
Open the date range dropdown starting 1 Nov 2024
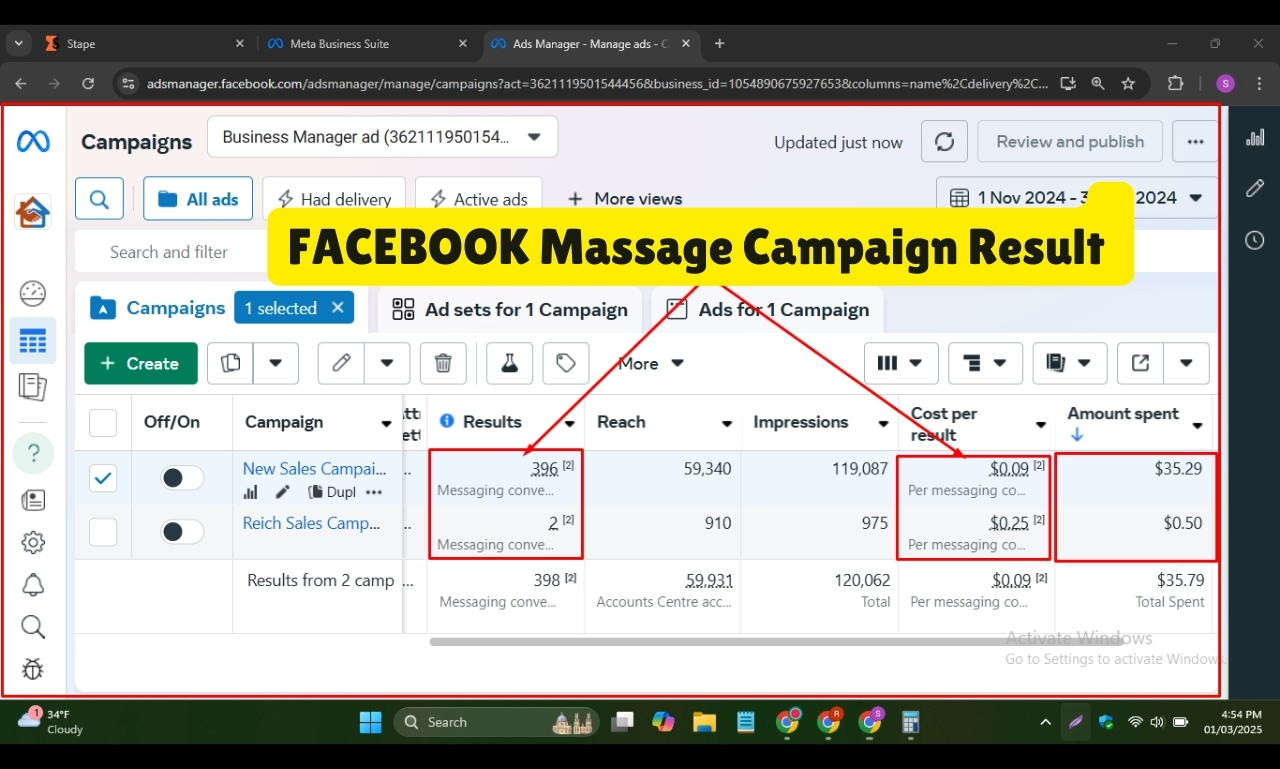[x=1077, y=198]
